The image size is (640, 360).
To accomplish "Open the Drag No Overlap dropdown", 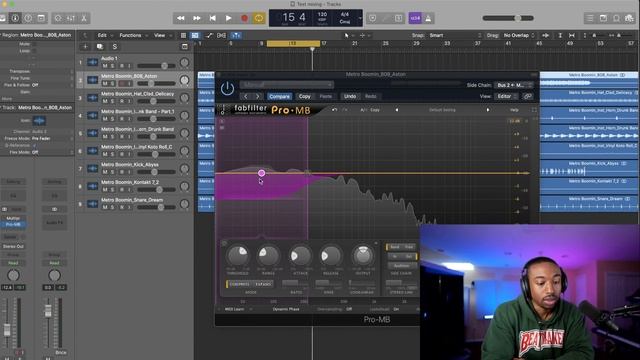I will 519,36.
